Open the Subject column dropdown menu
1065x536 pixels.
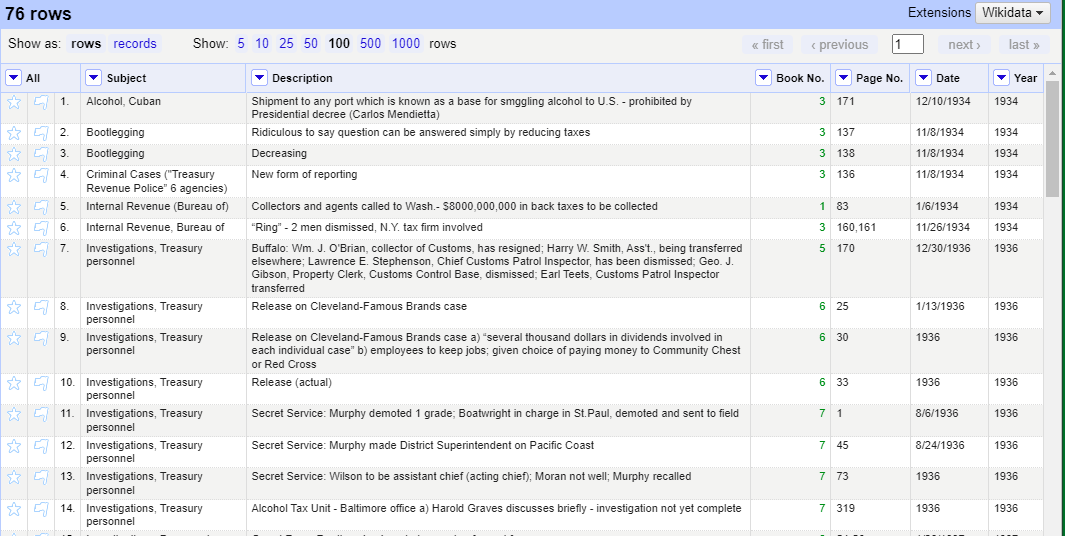pos(93,78)
